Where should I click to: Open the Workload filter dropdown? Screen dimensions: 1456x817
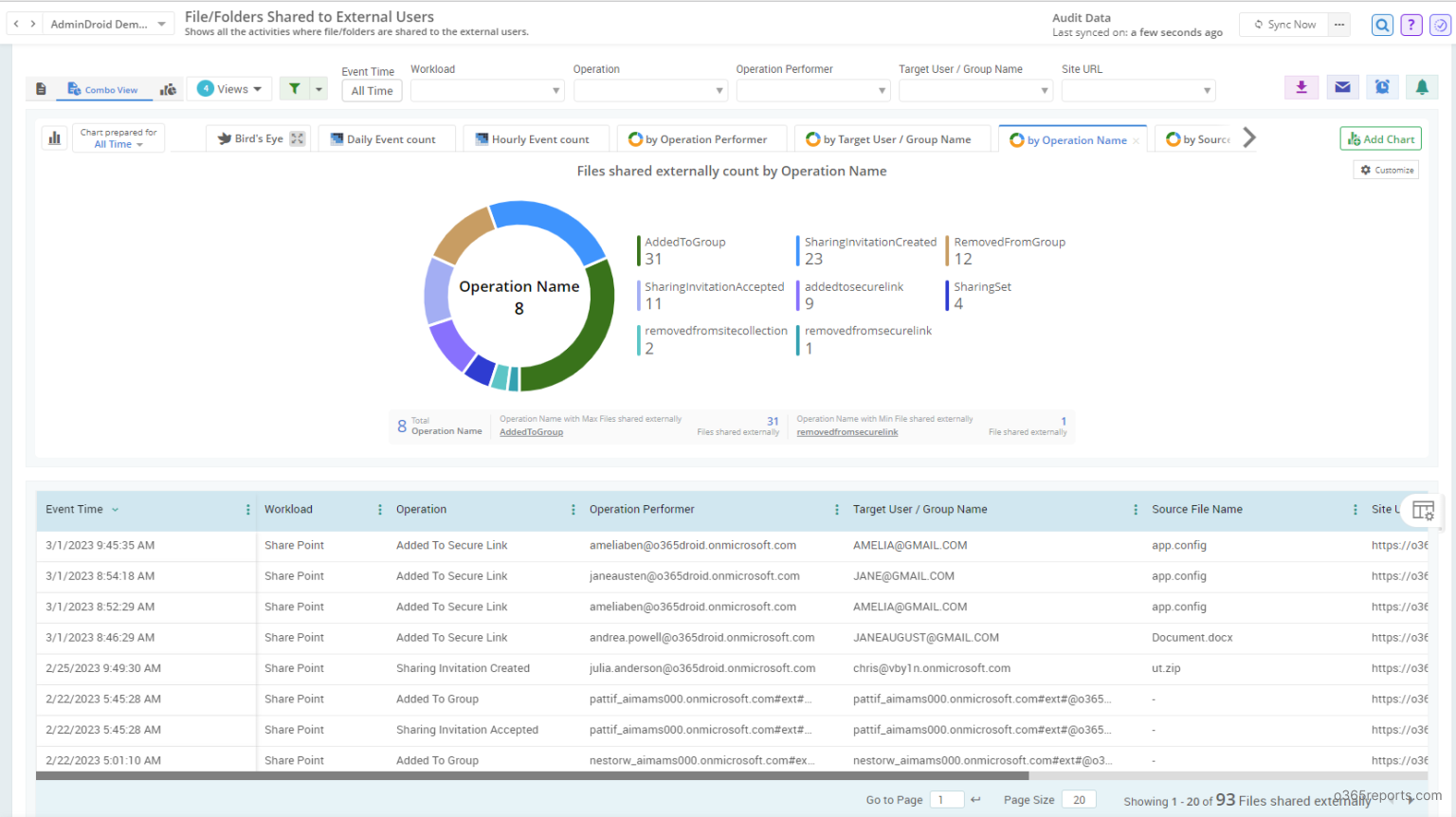pyautogui.click(x=487, y=91)
